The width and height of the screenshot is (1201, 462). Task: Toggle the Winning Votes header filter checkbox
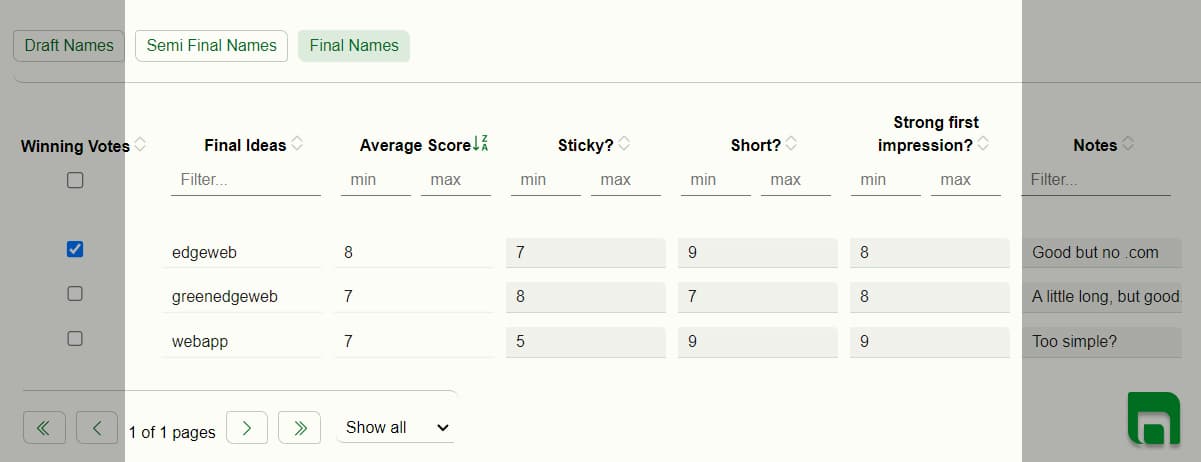(75, 181)
